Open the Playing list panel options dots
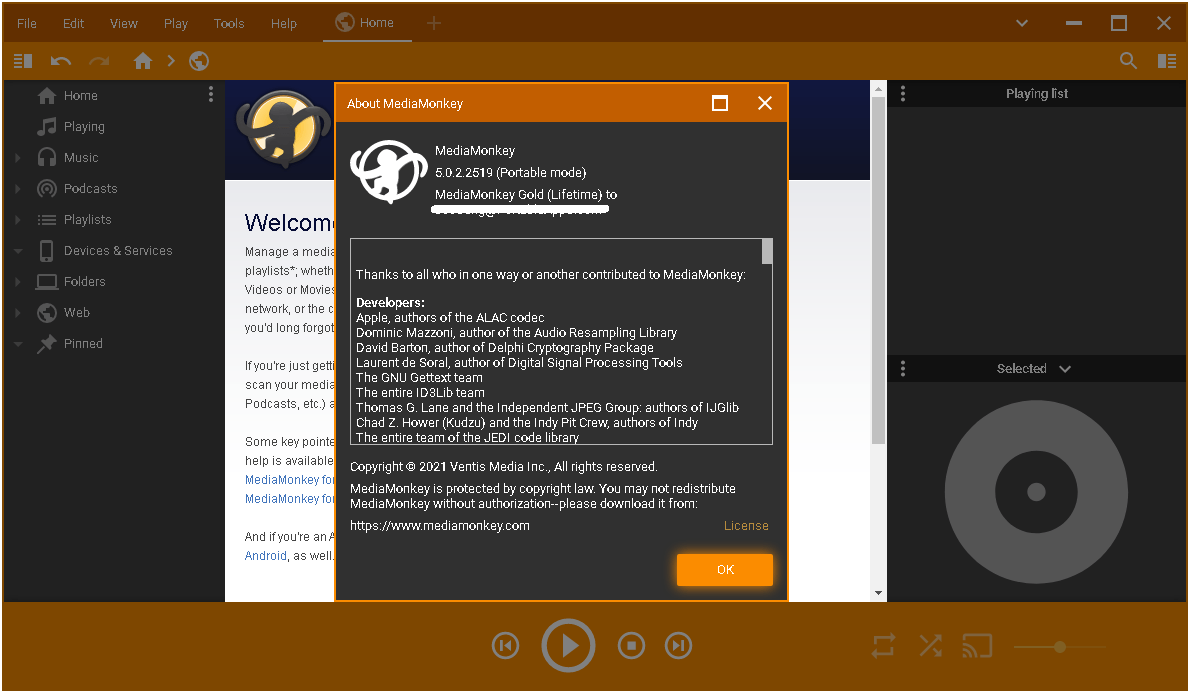The height and width of the screenshot is (692, 1190). click(902, 93)
